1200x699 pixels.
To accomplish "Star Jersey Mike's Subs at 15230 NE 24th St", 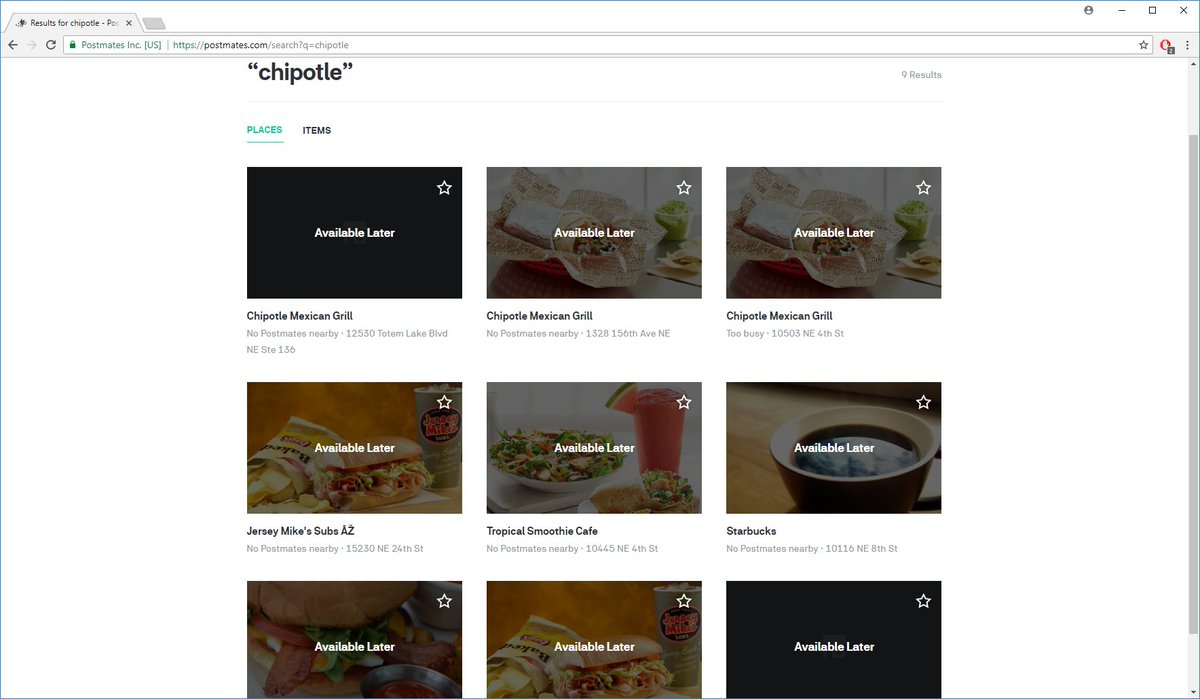I will coord(444,402).
